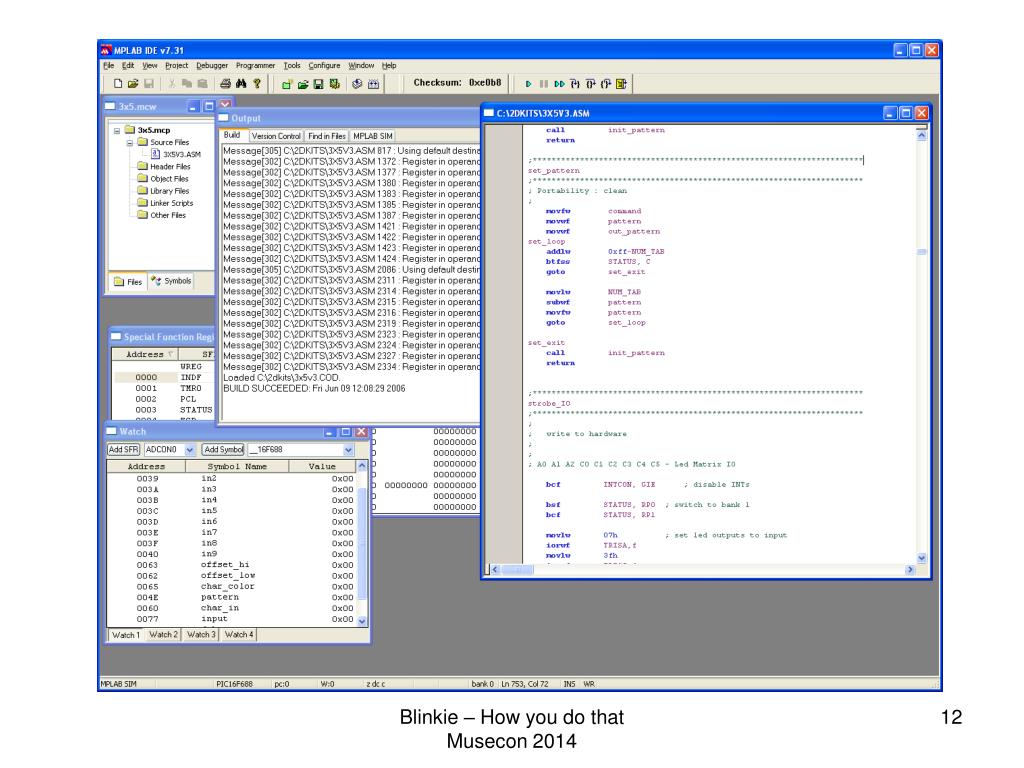This screenshot has height=768, width=1024.
Task: Switch to Find in Files output tab
Action: tap(327, 136)
